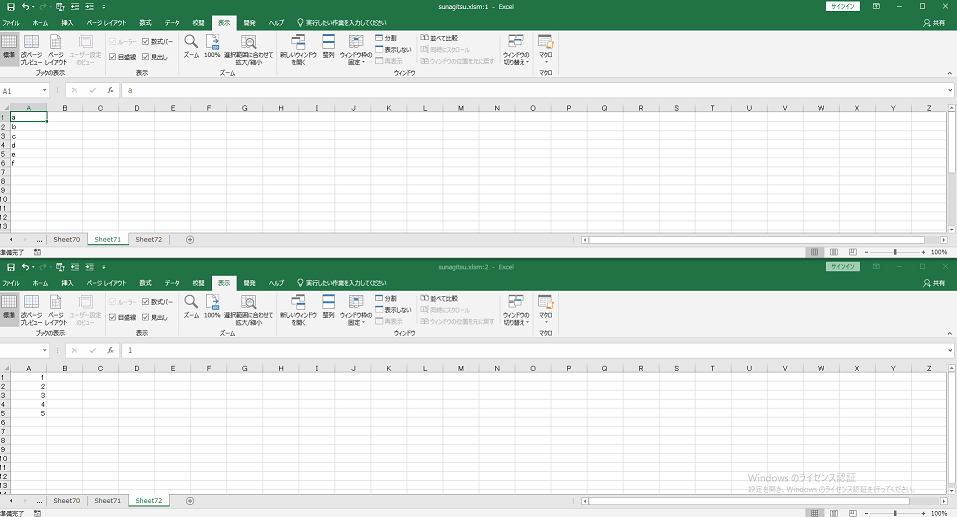Open データ tab in bottom window

[172, 283]
